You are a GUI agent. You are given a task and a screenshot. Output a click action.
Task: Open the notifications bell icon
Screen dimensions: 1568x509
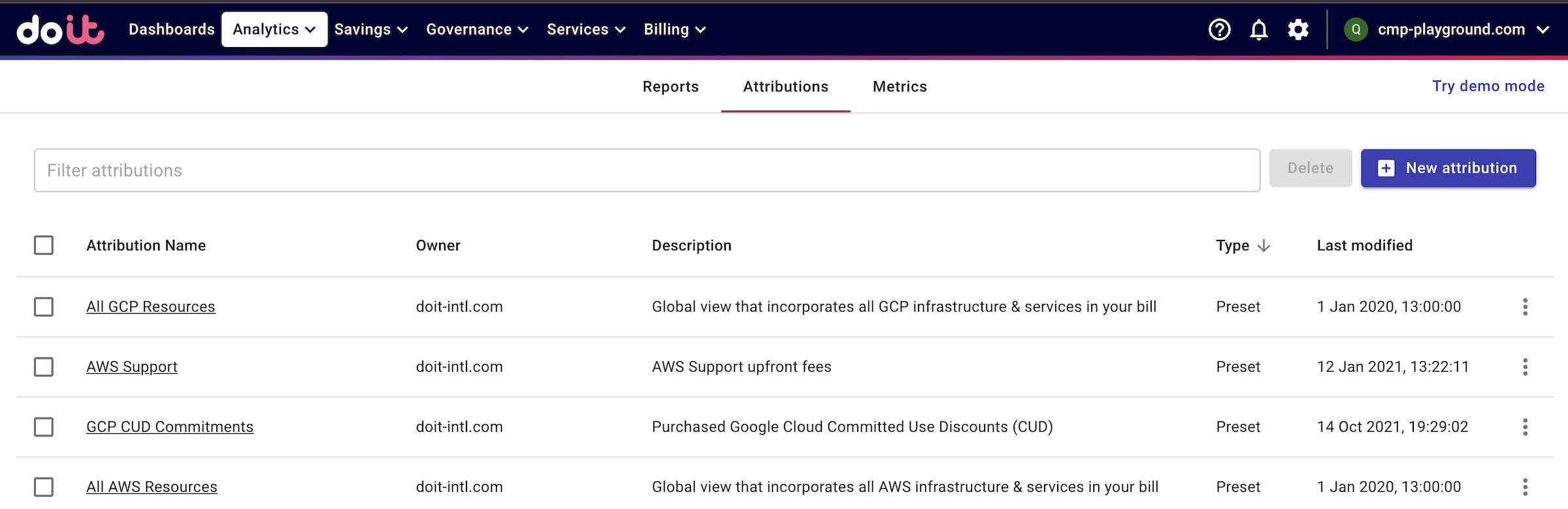click(x=1258, y=29)
